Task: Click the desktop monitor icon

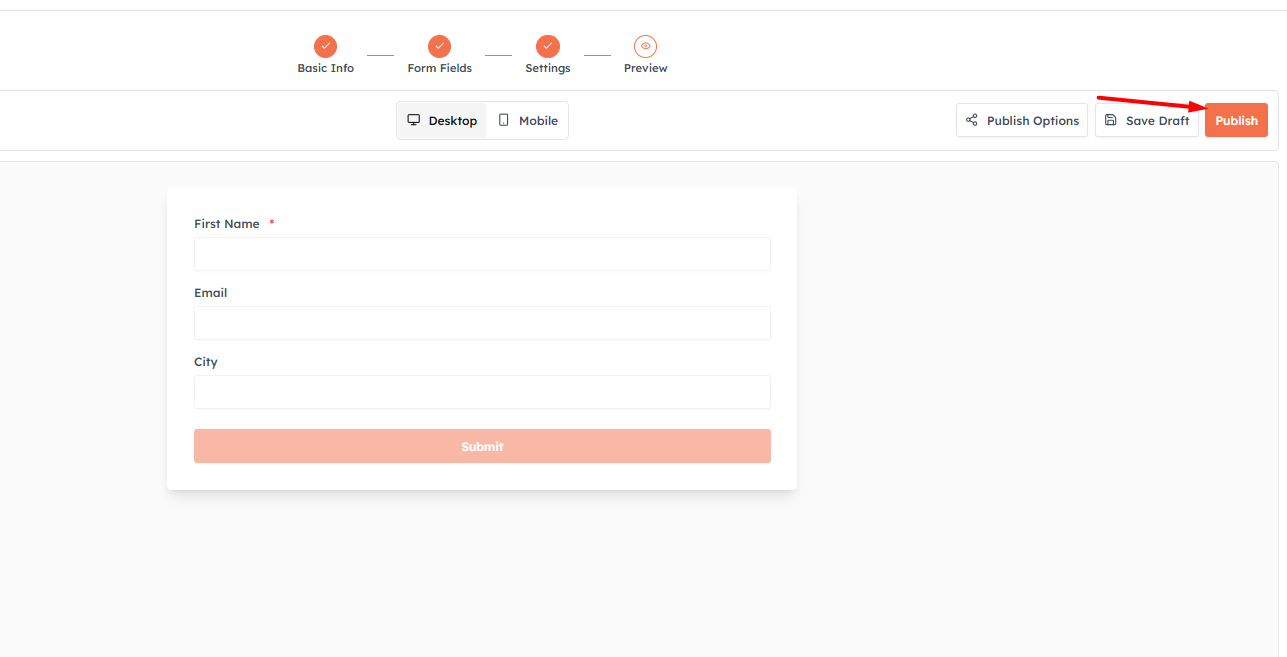Action: [x=413, y=120]
